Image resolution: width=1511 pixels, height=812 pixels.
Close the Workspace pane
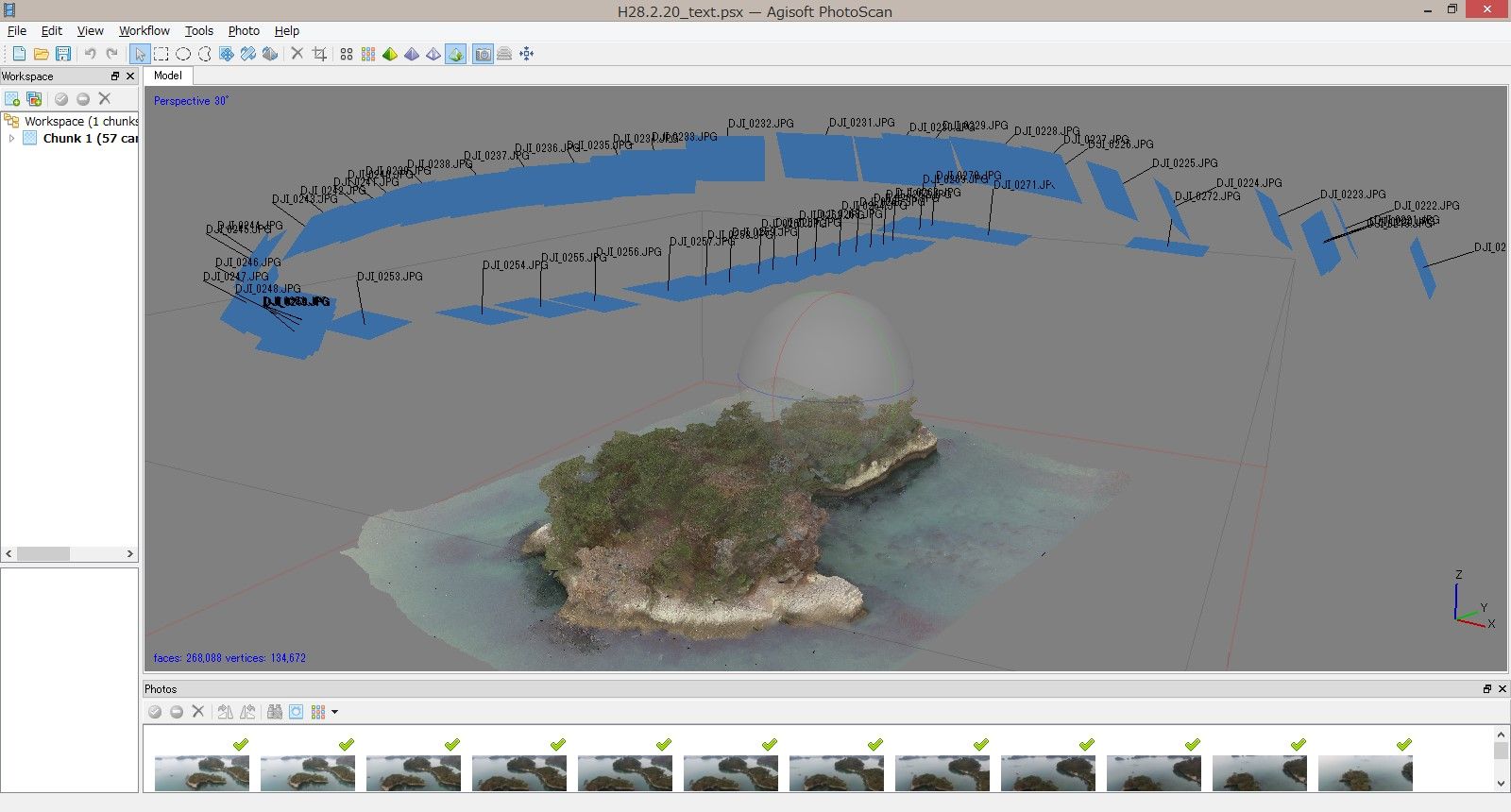(x=130, y=76)
